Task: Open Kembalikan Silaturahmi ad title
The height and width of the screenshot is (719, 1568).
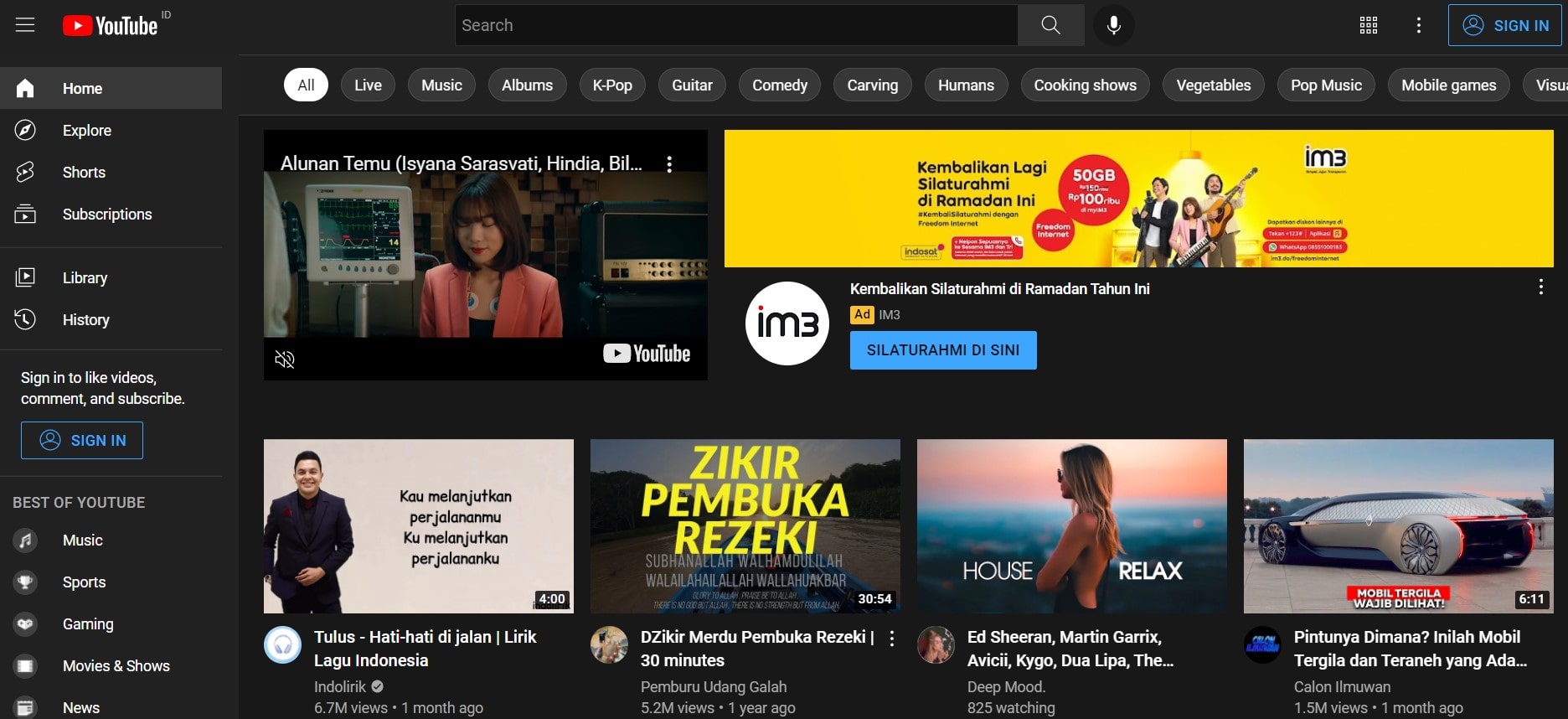Action: coord(999,288)
